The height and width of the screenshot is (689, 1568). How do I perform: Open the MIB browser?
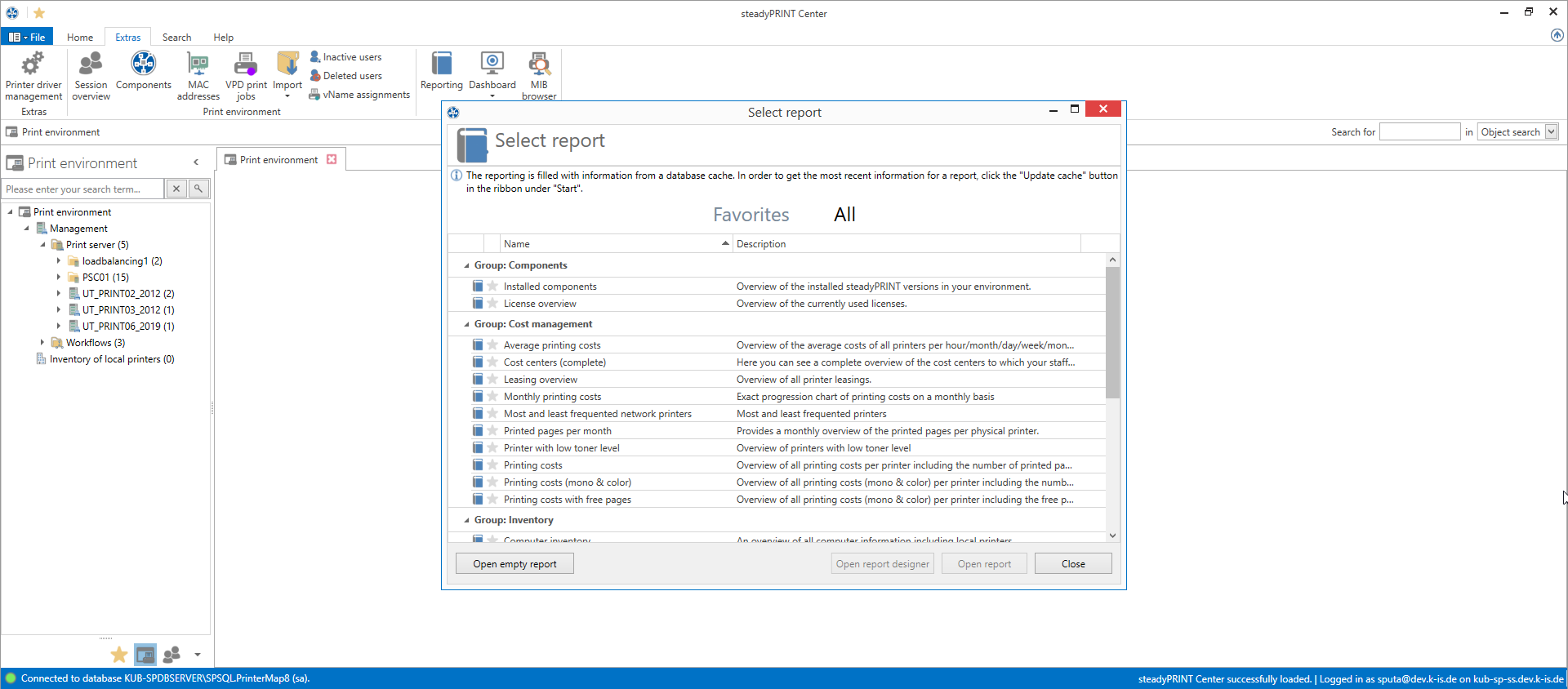[x=539, y=76]
